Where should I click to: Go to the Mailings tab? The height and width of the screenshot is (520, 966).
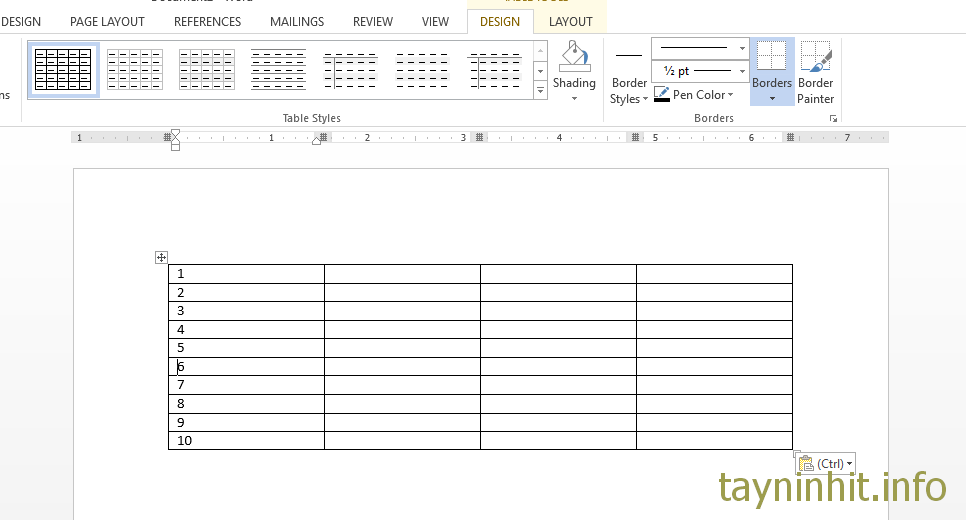click(x=297, y=21)
